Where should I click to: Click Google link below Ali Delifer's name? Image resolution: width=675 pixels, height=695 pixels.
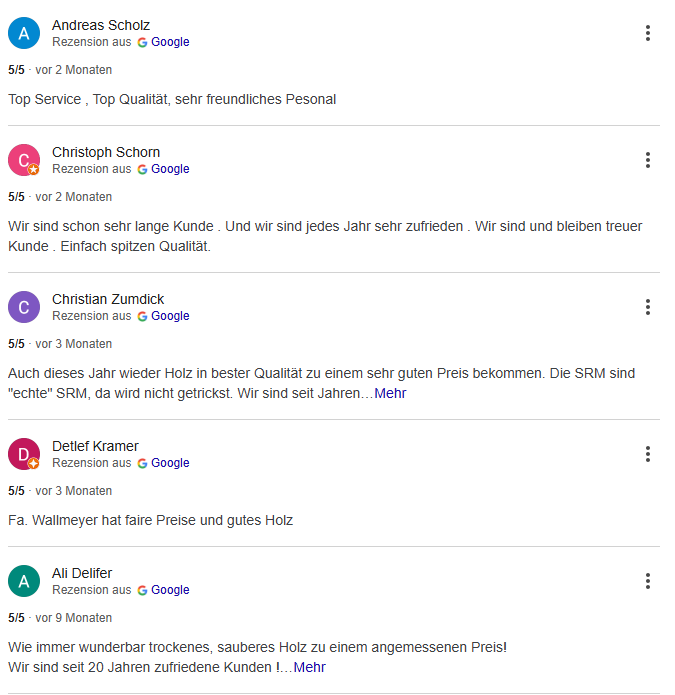click(x=170, y=590)
